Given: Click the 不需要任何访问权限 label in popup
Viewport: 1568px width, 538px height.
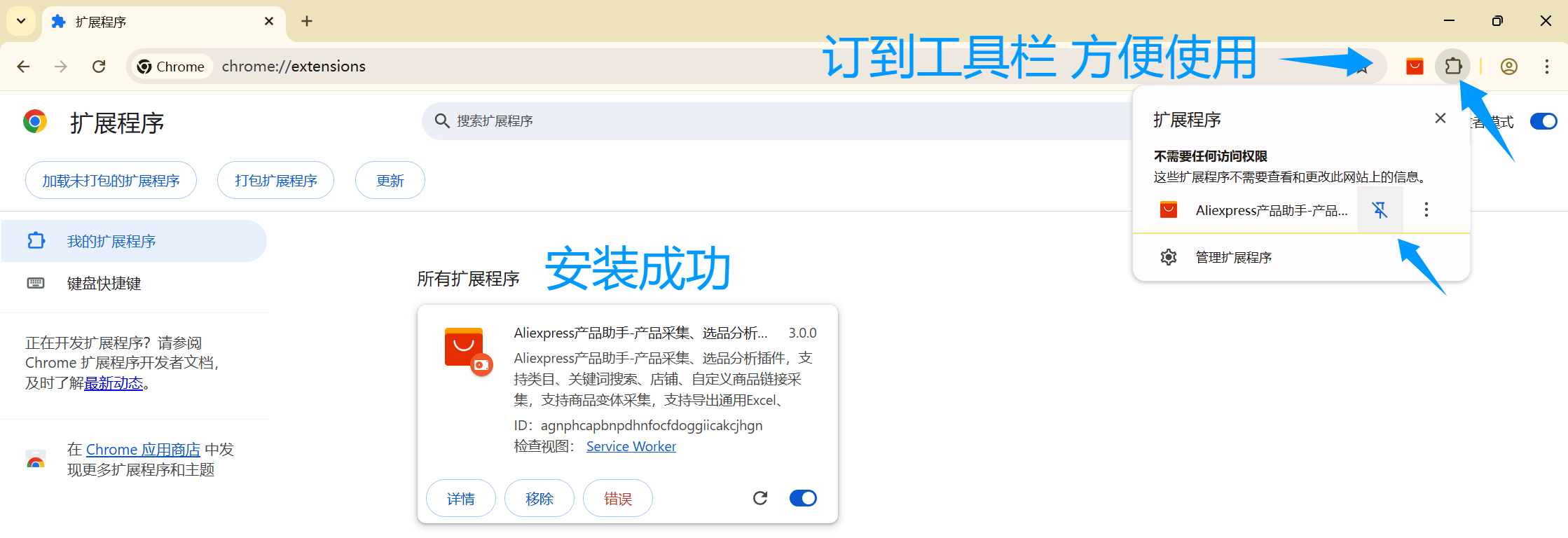Looking at the screenshot, I should coord(1211,156).
